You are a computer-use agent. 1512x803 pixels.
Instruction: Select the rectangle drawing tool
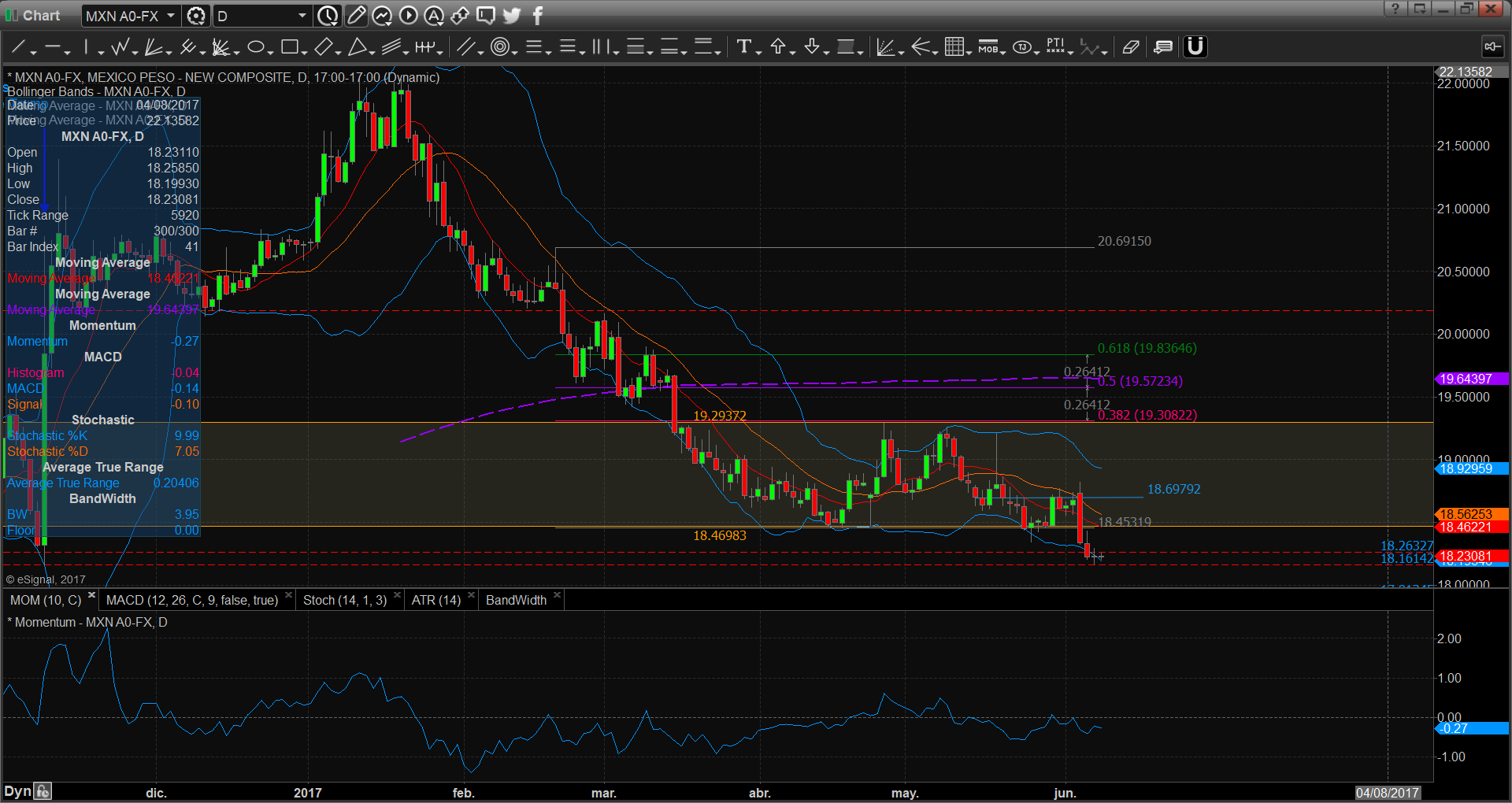point(289,47)
